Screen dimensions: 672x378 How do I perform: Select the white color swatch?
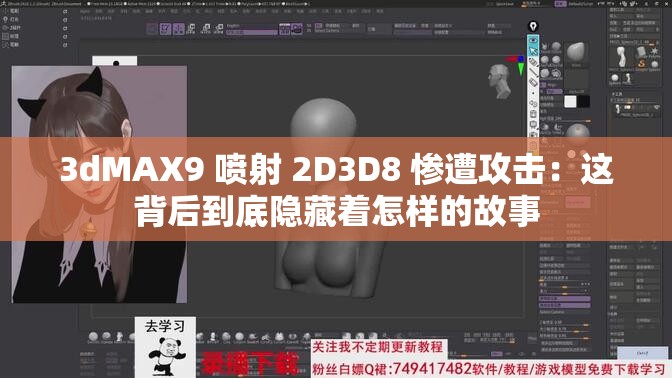click(x=570, y=102)
